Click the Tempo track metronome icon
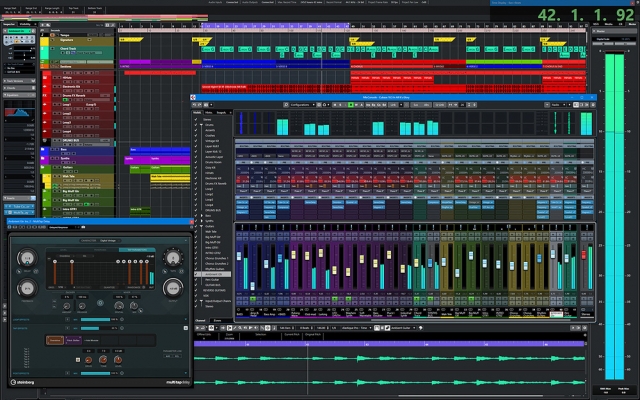The width and height of the screenshot is (640, 400). click(52, 35)
